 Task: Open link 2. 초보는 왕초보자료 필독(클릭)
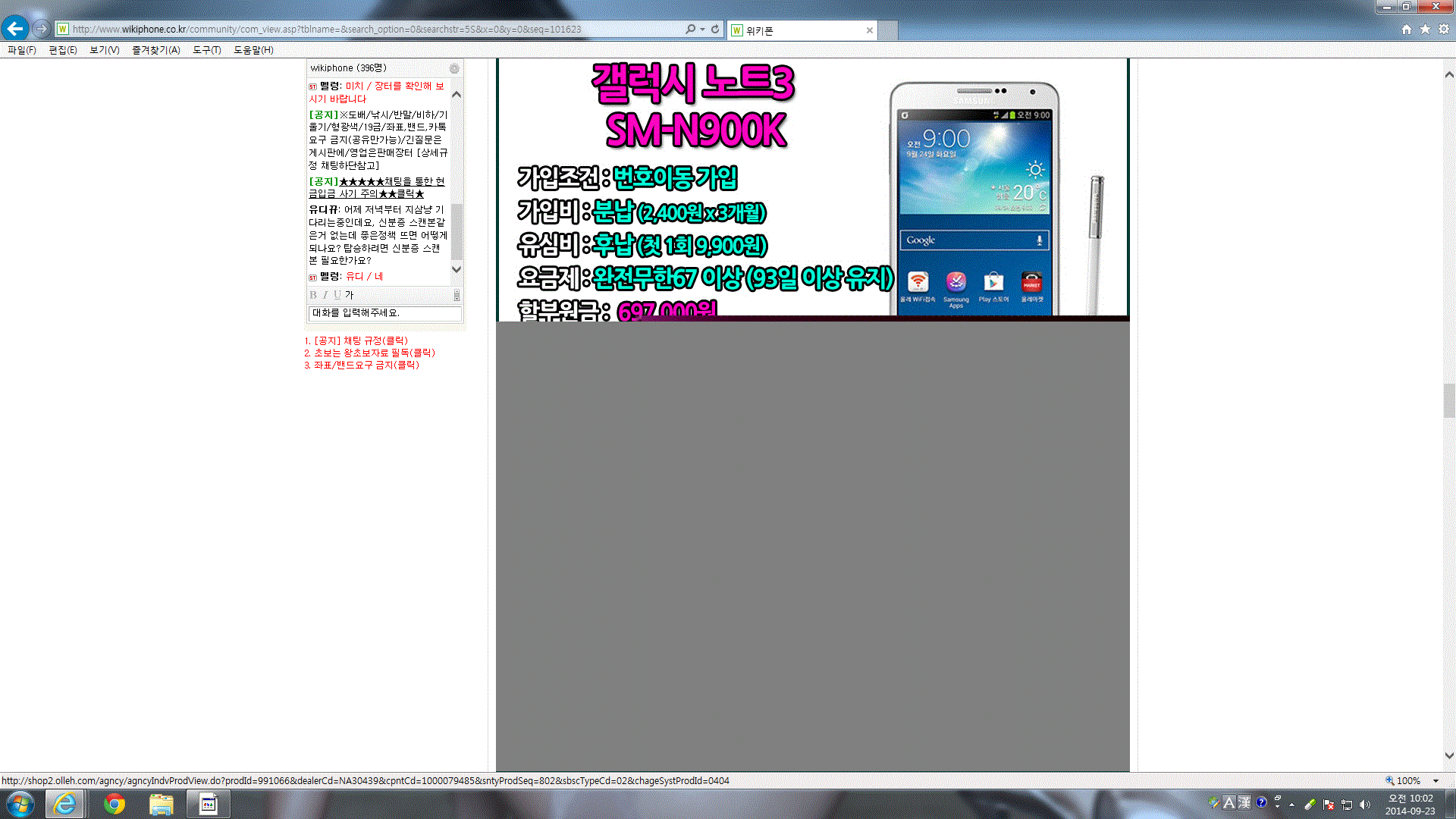coord(369,353)
